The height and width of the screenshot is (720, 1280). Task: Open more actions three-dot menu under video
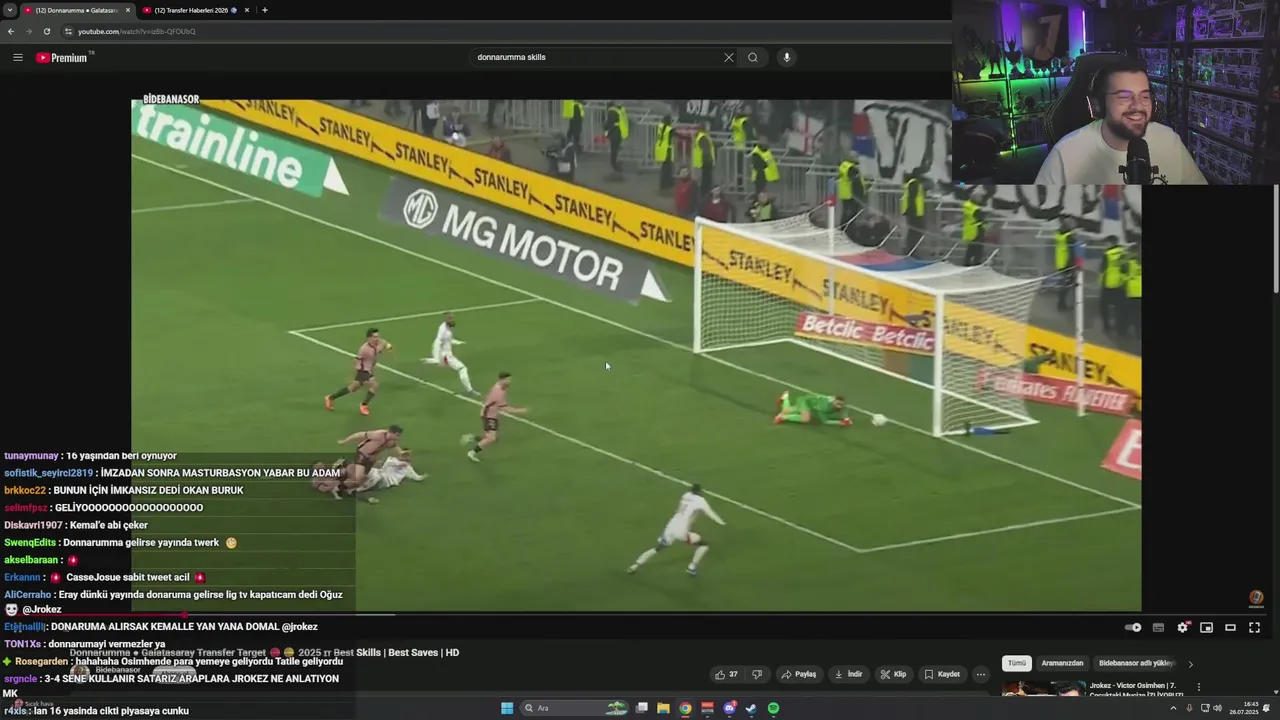coord(981,674)
